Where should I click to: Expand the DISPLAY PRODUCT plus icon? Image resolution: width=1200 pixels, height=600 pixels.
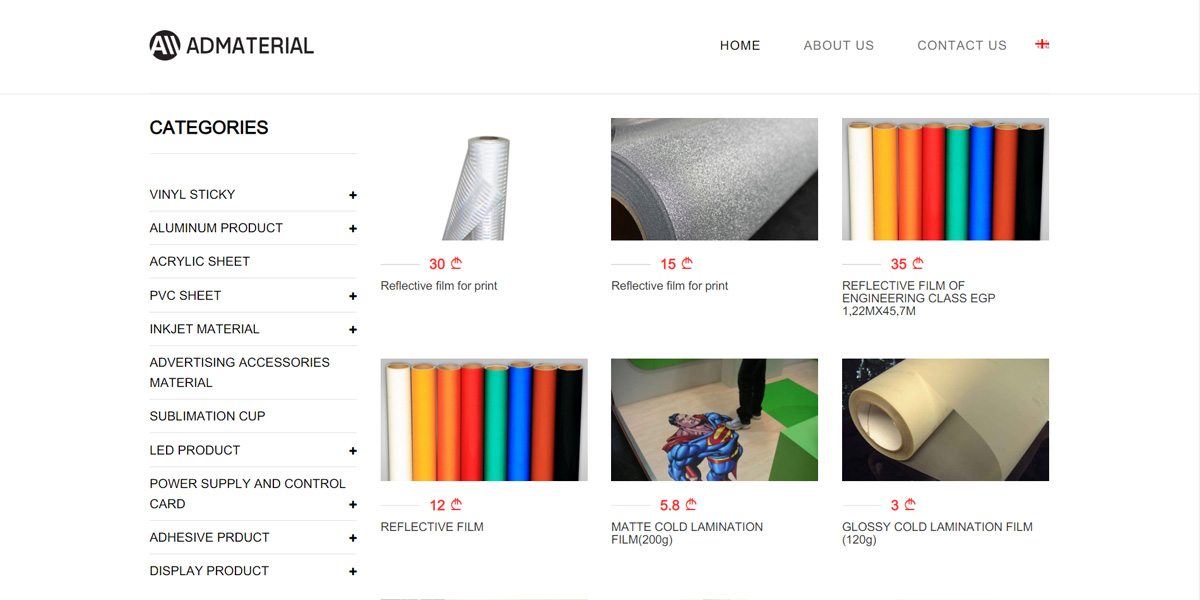[353, 572]
